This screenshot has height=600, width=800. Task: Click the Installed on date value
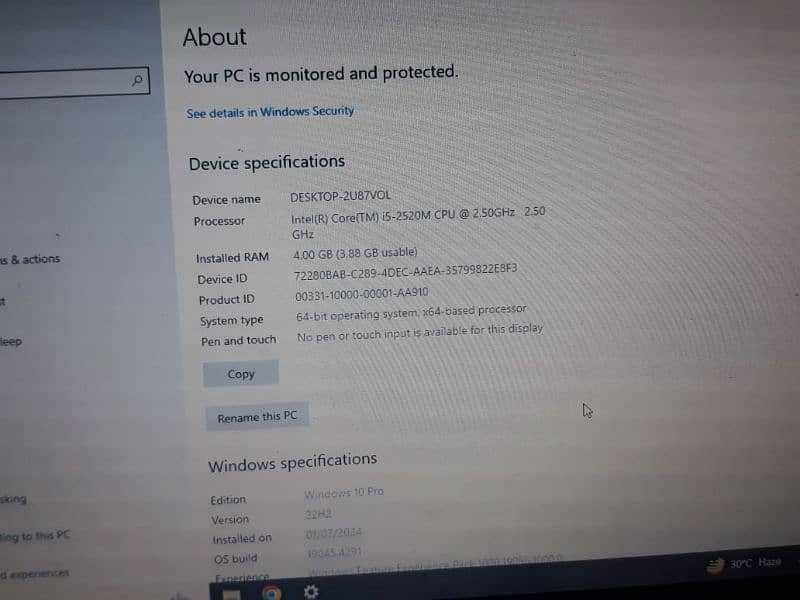(x=334, y=533)
